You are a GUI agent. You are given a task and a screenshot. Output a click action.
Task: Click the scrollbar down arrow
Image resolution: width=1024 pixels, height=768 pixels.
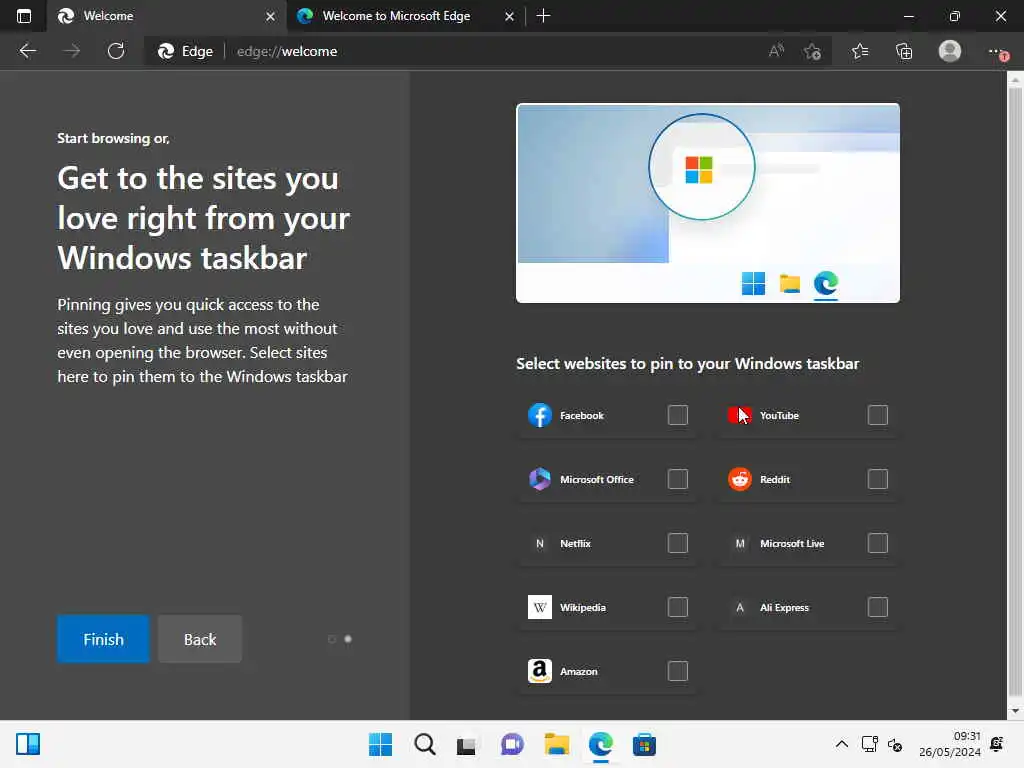point(1015,711)
